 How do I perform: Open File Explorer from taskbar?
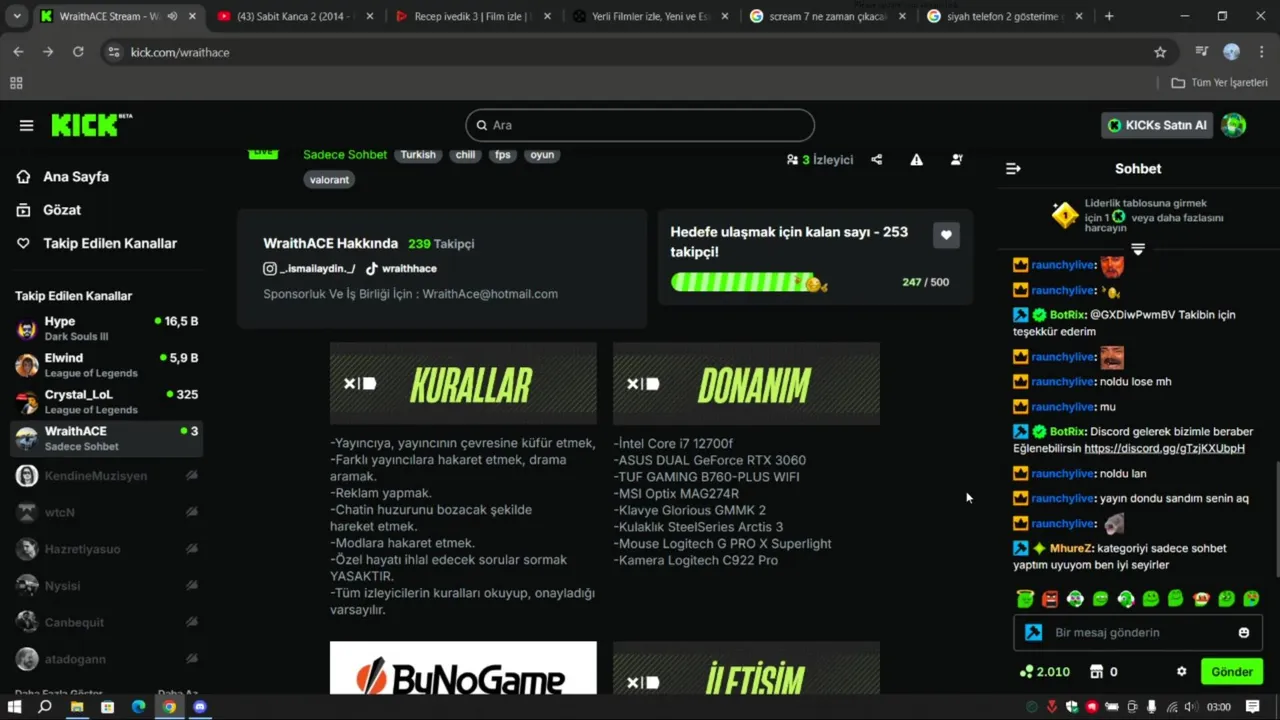coord(77,707)
